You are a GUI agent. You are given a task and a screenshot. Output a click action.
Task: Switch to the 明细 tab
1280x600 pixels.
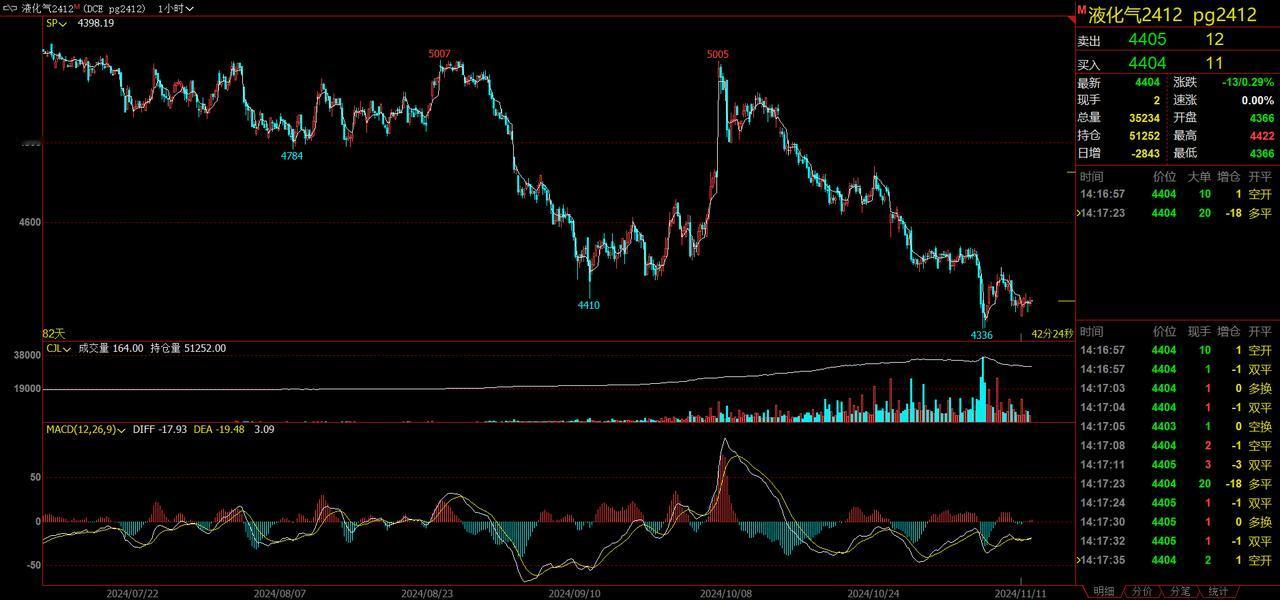pos(1103,592)
